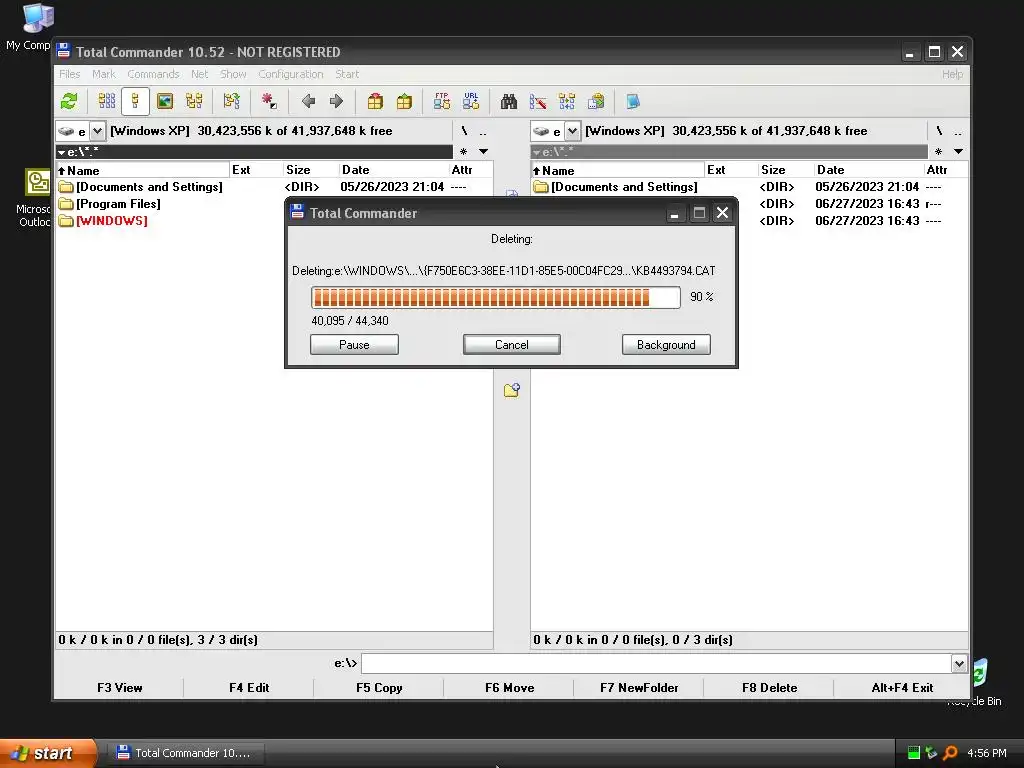Click the green Reread source toolbar icon
1024x768 pixels.
pyautogui.click(x=69, y=101)
